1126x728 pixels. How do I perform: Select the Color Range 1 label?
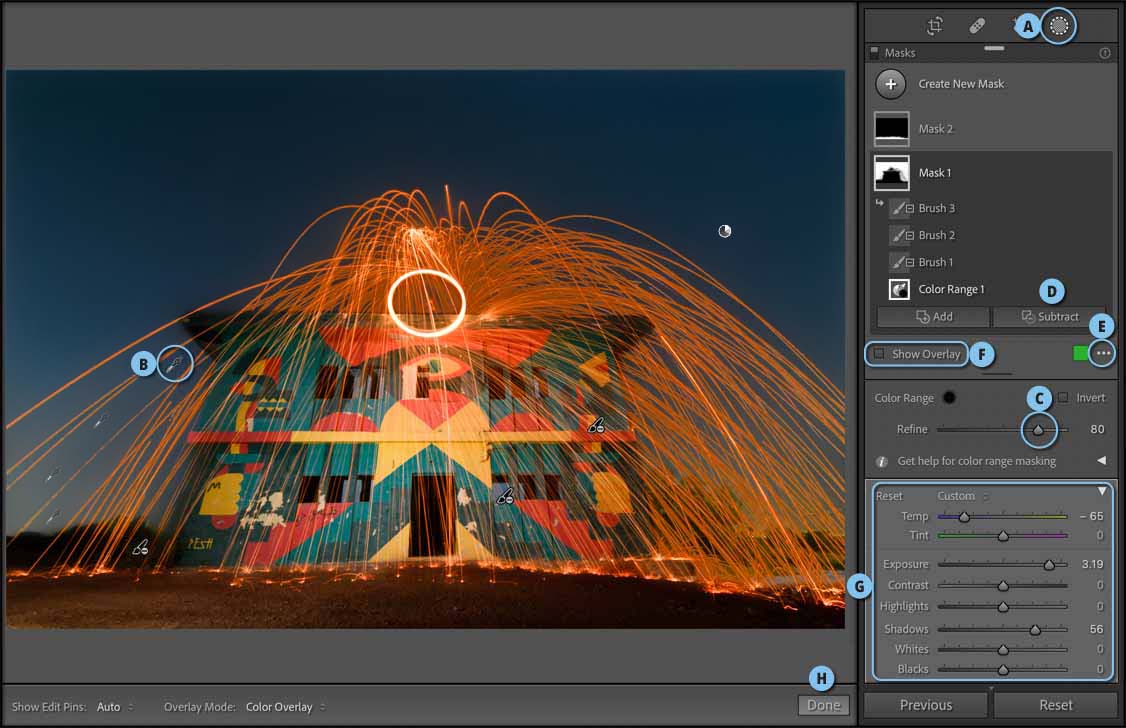click(x=951, y=289)
